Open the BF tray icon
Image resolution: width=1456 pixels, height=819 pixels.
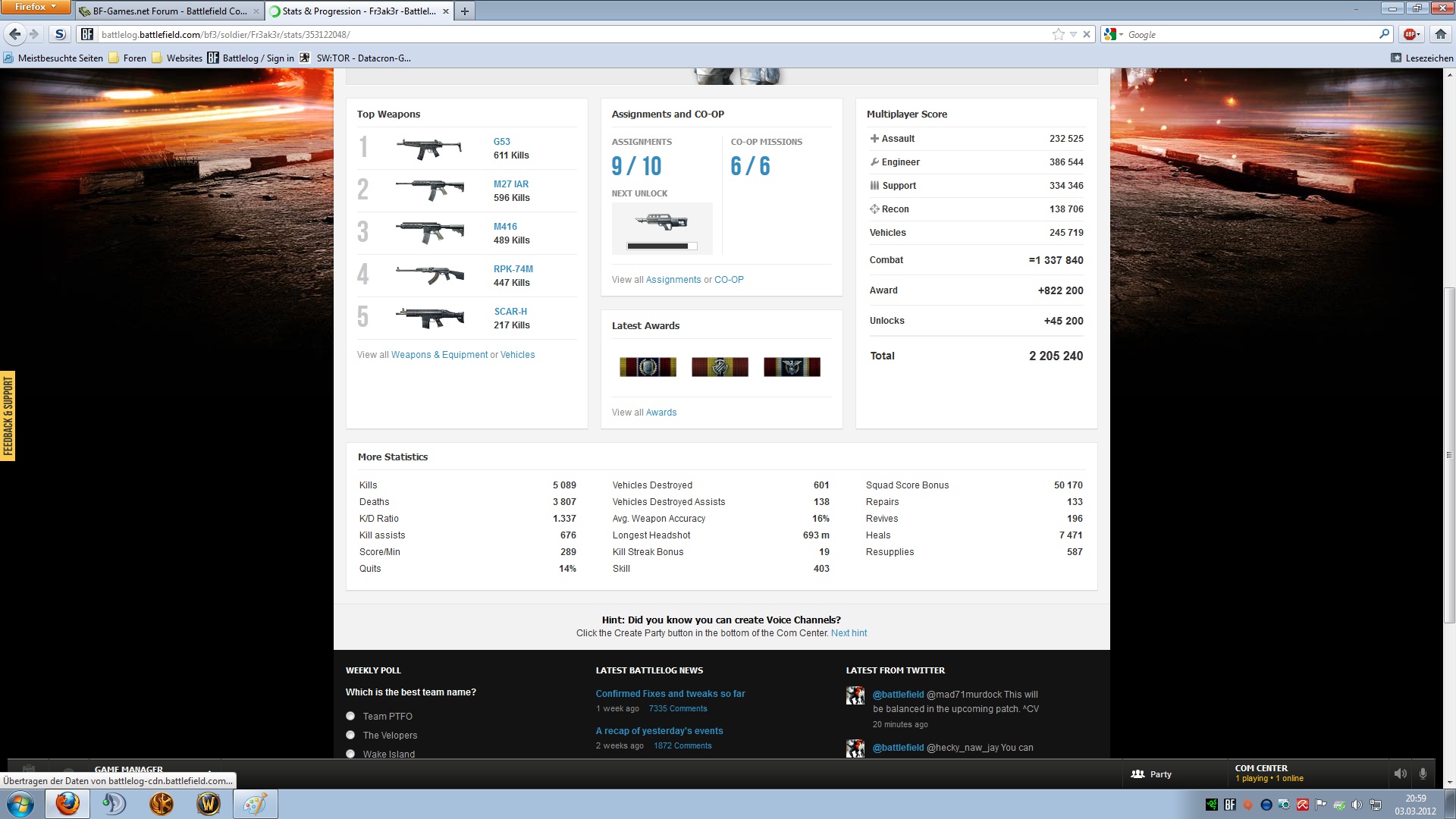[x=1230, y=805]
